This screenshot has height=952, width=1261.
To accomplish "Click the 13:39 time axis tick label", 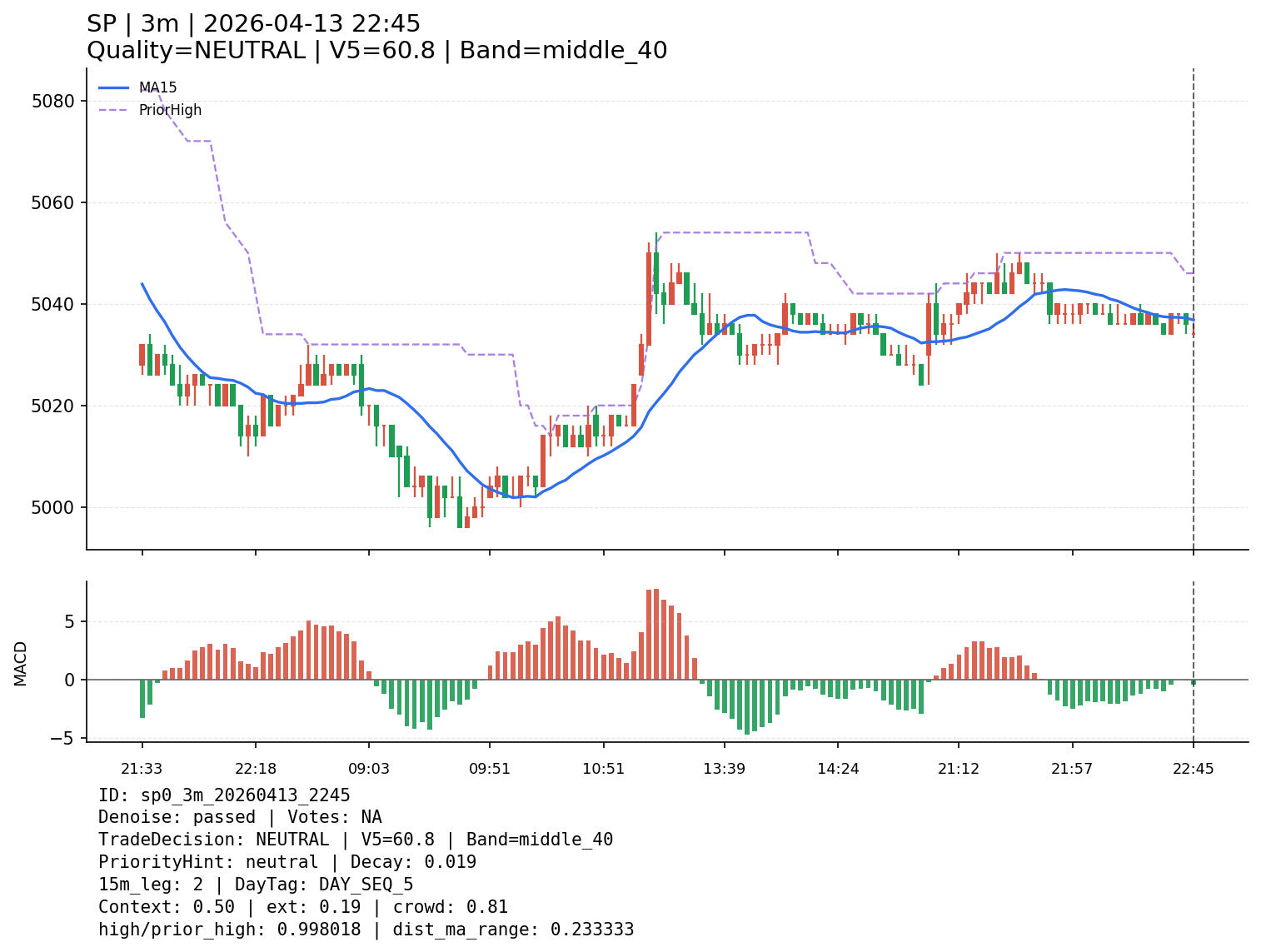I will coord(724,768).
